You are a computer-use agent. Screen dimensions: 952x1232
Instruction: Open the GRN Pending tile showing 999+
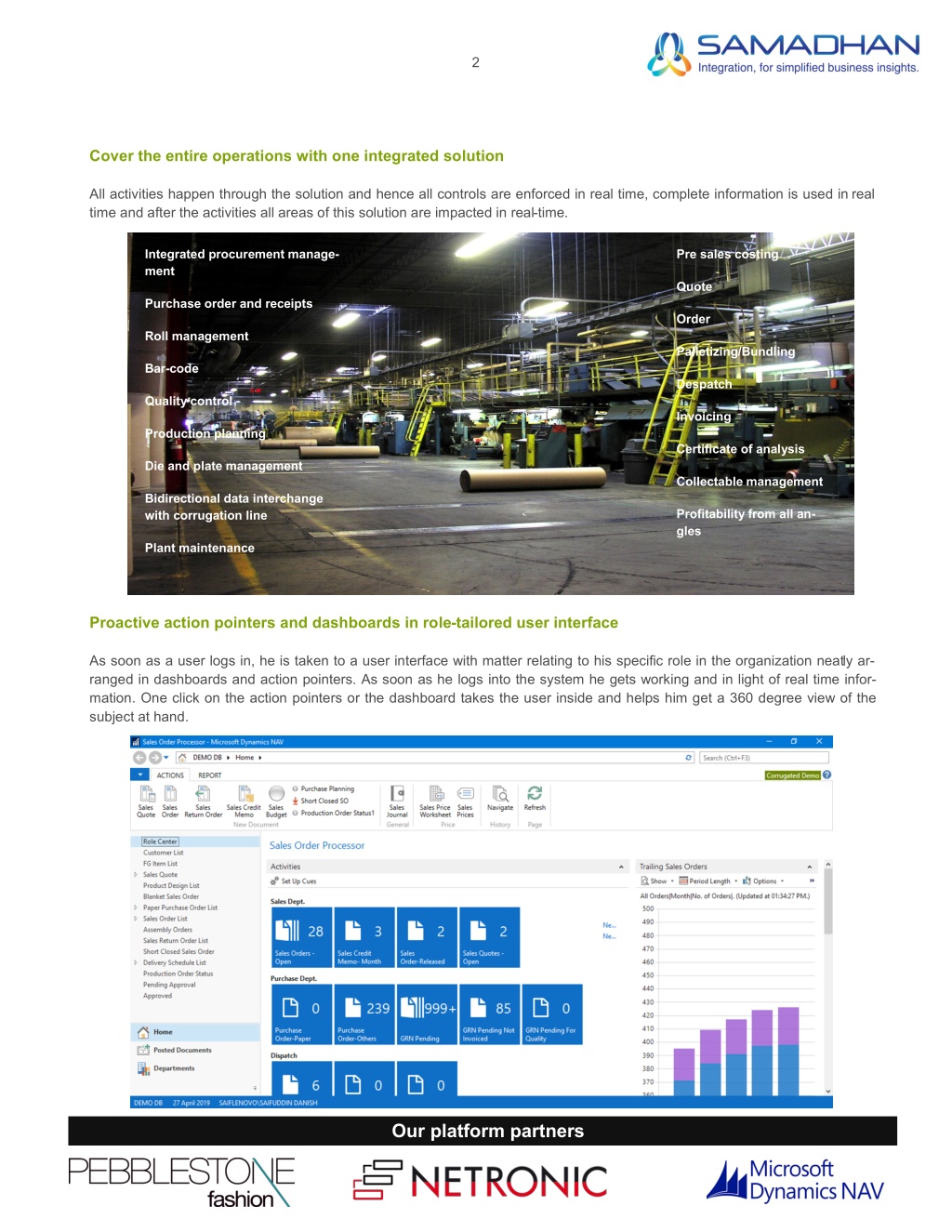(x=426, y=1014)
